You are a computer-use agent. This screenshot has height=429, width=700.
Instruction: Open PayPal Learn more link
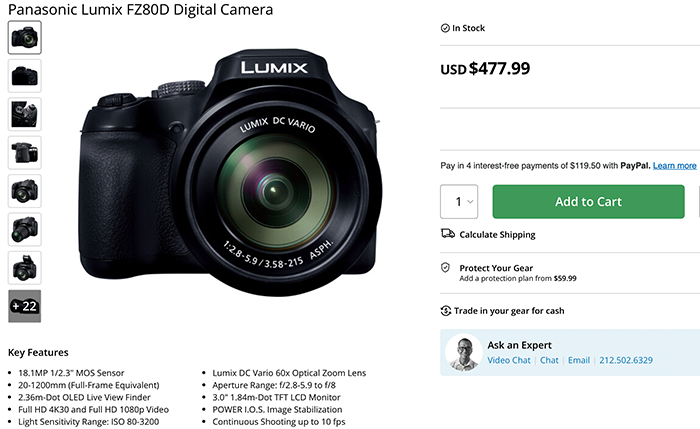674,165
